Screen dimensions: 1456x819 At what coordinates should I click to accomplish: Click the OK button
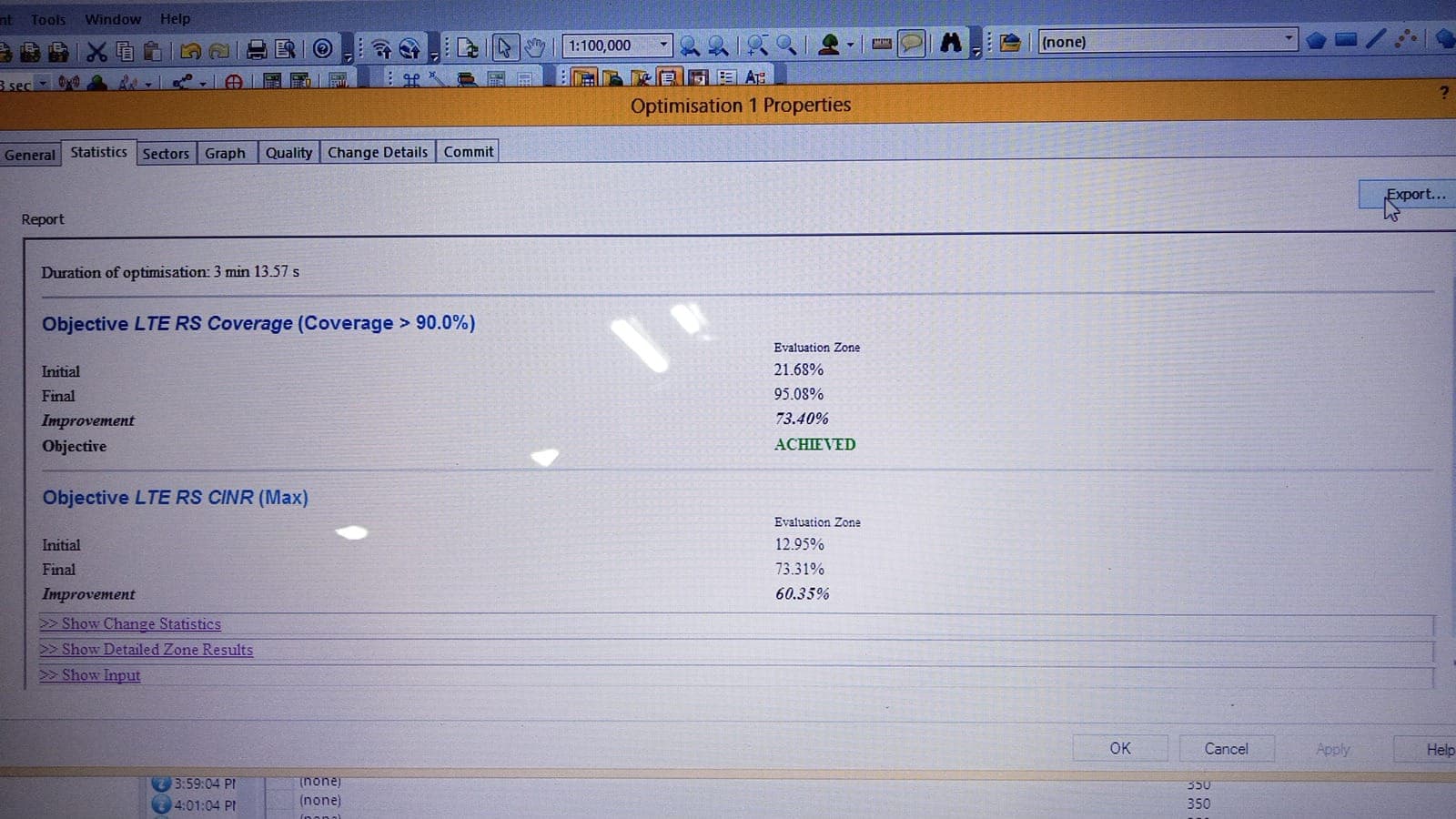tap(1120, 748)
